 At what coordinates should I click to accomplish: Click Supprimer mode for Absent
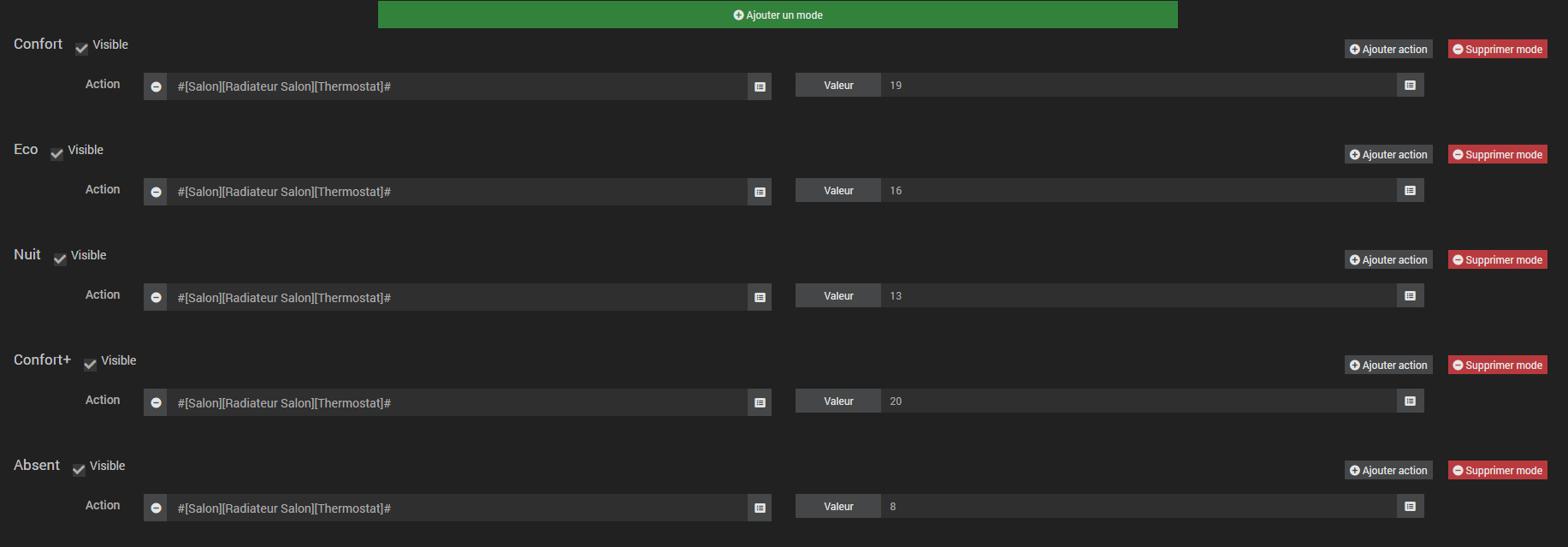(1497, 470)
